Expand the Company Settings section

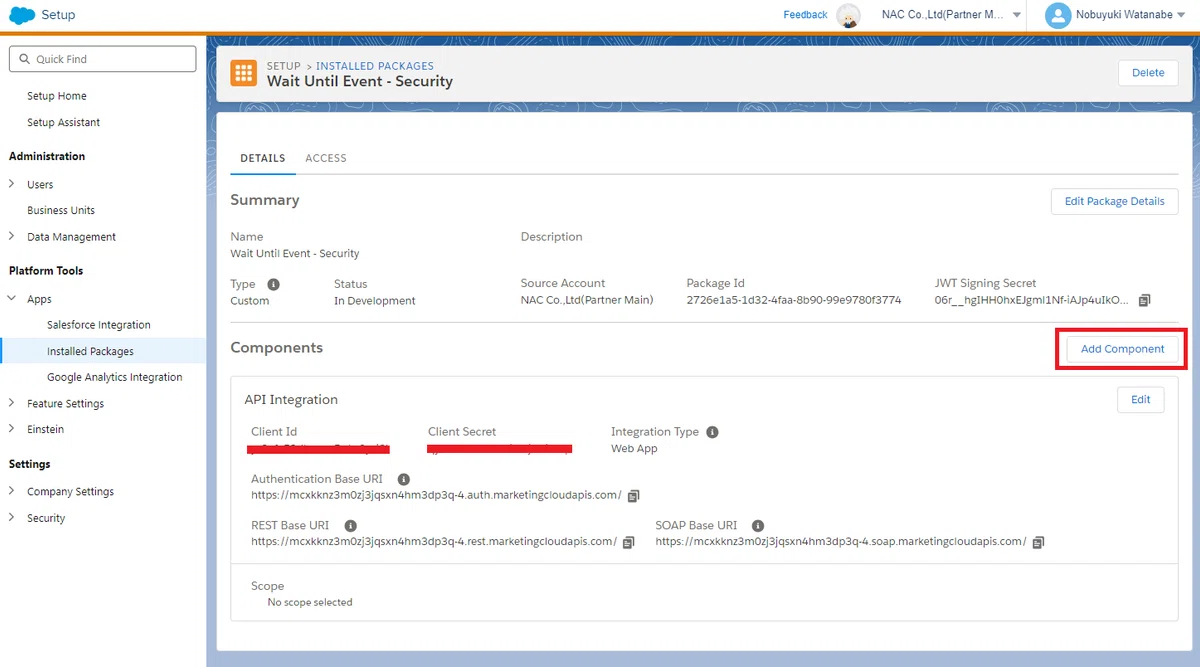[12, 491]
